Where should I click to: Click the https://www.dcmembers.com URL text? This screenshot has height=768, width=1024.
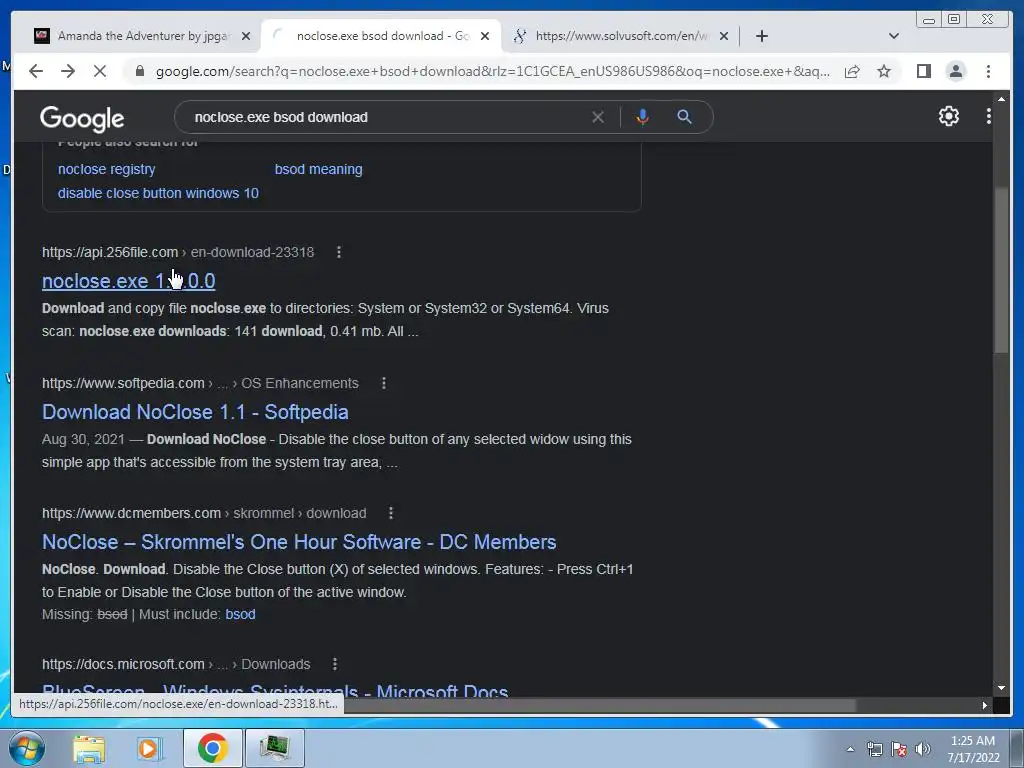pyautogui.click(x=131, y=513)
